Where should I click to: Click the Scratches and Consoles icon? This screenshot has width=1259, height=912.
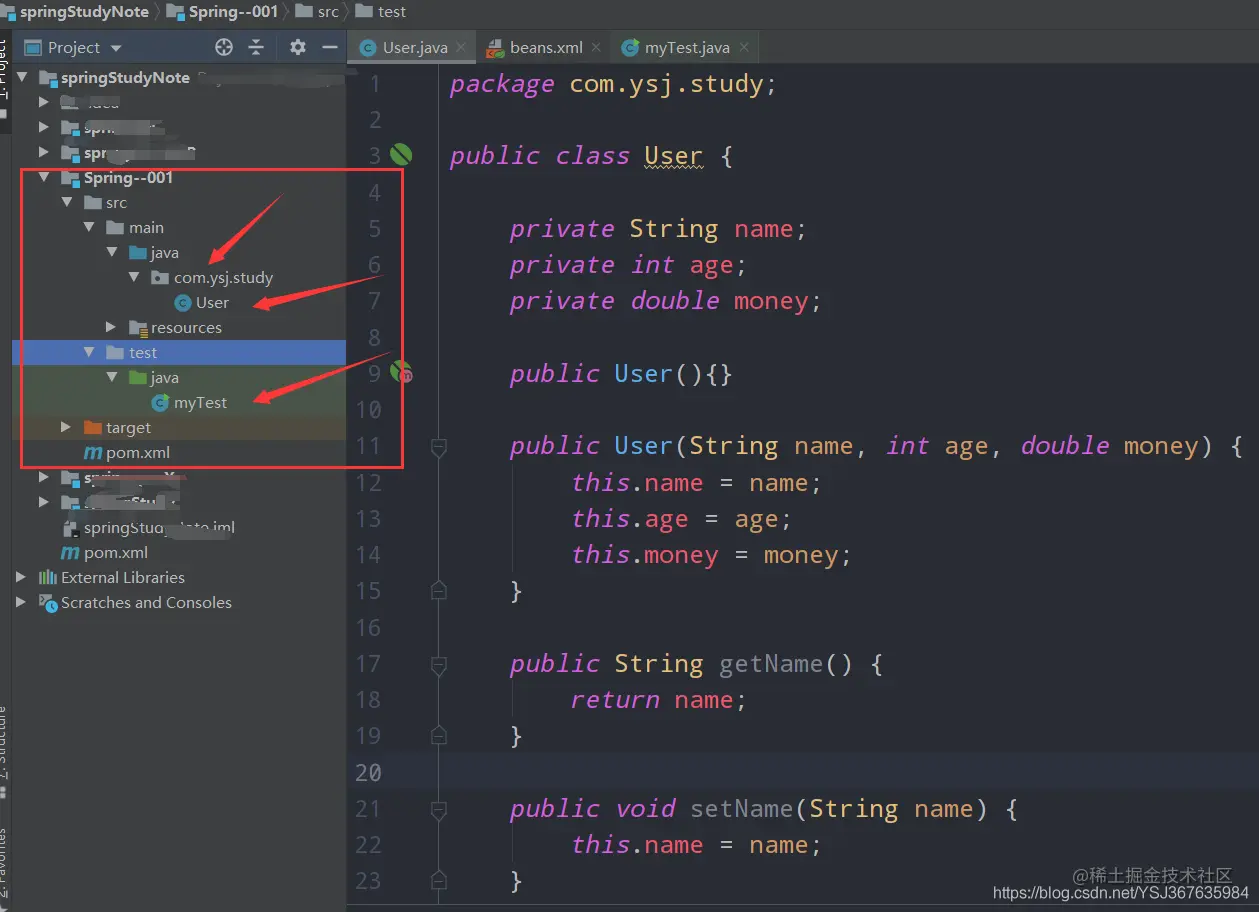tap(48, 602)
